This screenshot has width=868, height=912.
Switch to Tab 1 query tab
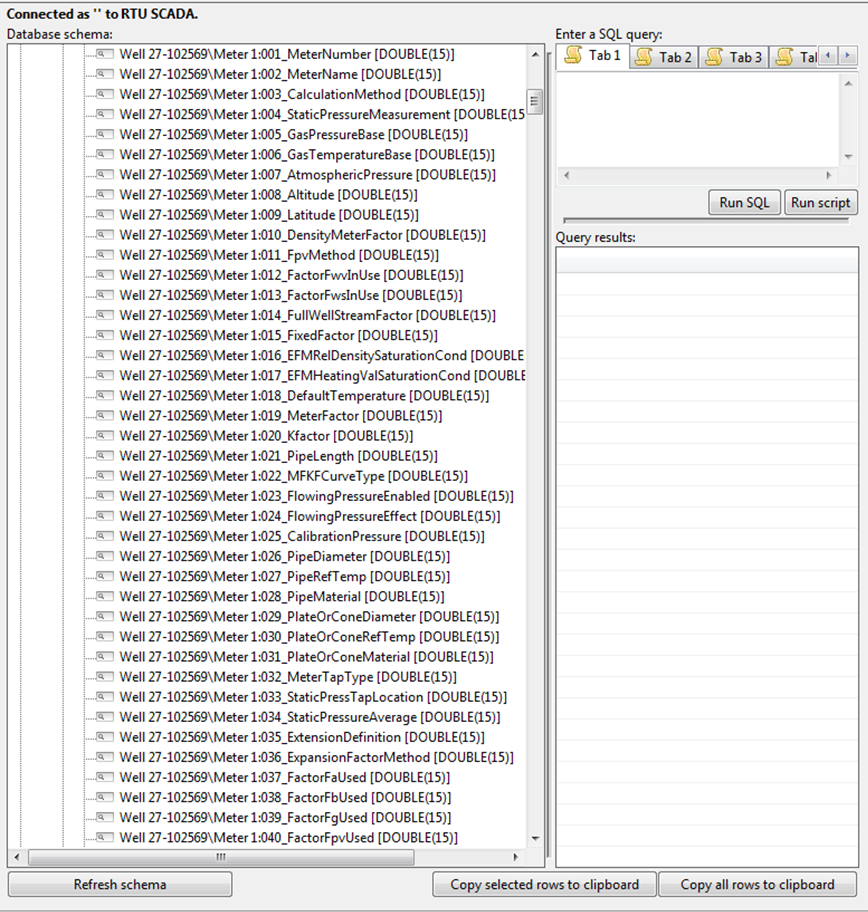tap(593, 56)
